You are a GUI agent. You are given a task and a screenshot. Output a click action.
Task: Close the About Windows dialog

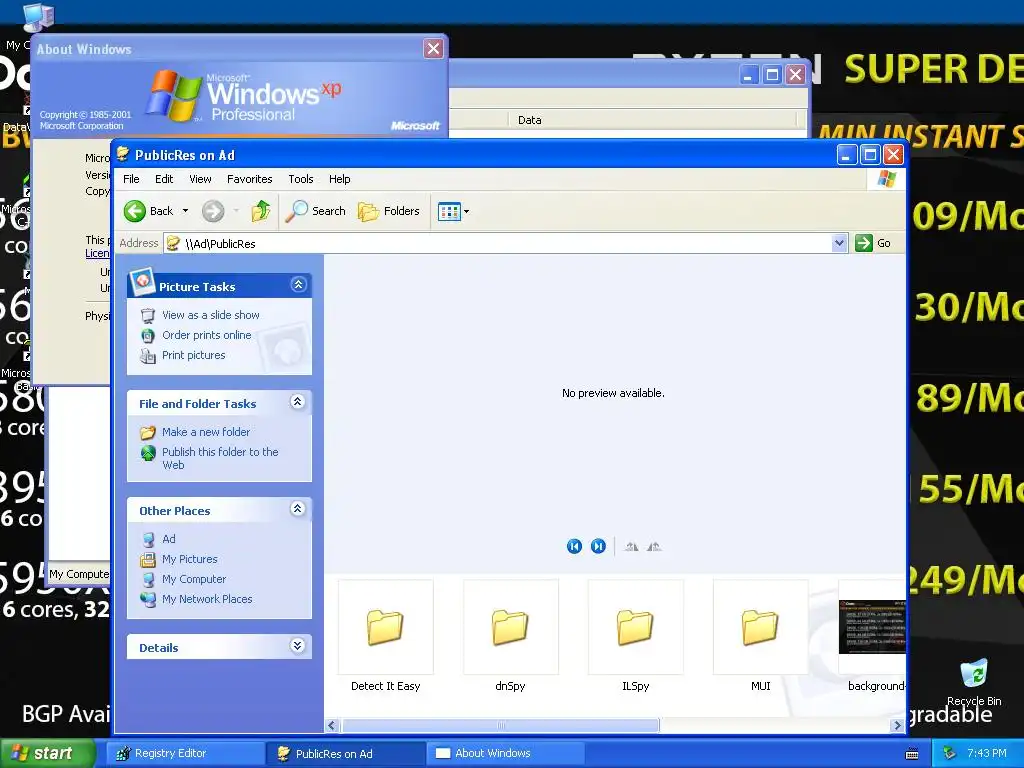click(x=433, y=48)
